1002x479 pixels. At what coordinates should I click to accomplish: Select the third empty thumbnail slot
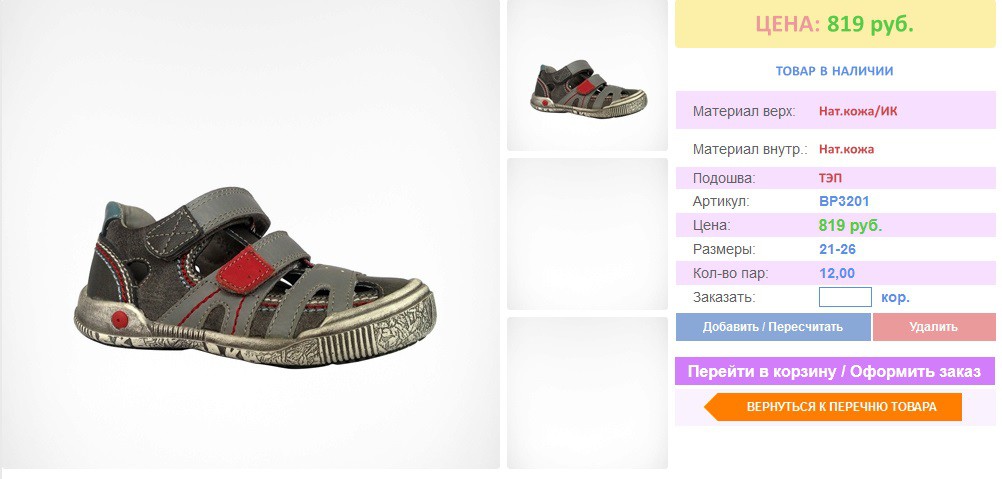587,393
